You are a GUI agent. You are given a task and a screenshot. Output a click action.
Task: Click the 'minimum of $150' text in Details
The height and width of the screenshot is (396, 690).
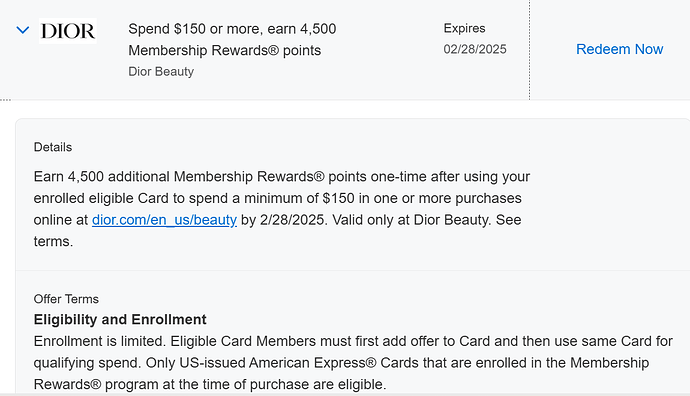pos(299,198)
